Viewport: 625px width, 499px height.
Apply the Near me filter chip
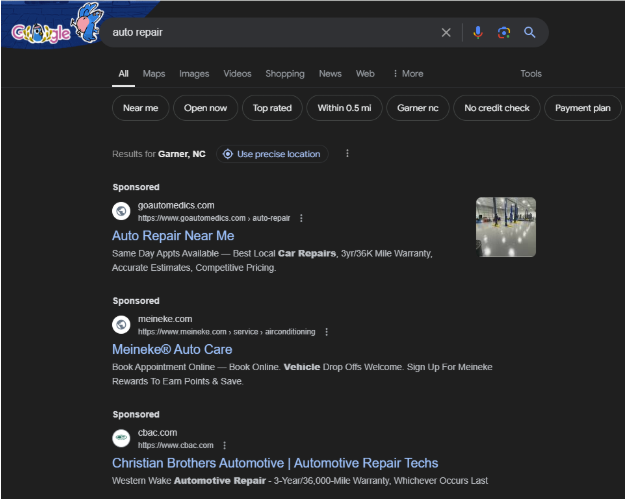click(141, 108)
